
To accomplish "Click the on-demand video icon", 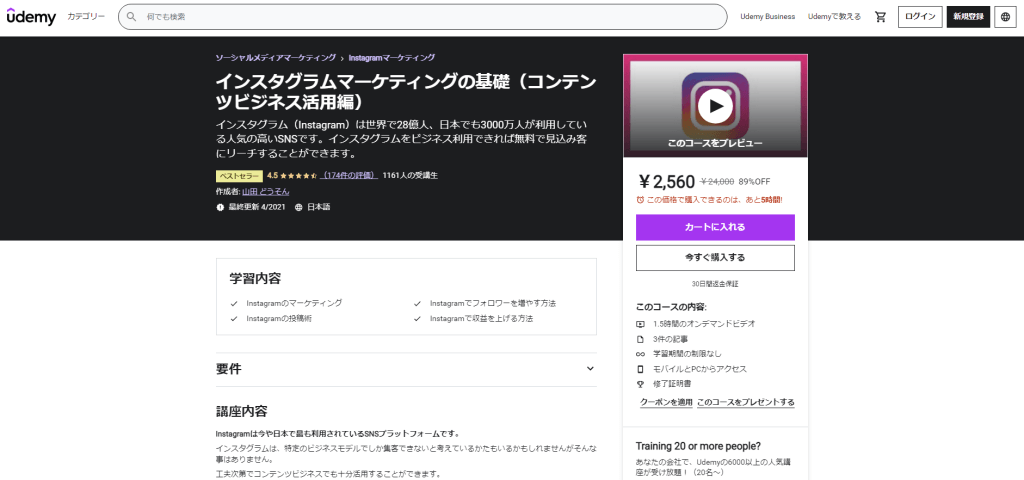I will click(x=641, y=324).
